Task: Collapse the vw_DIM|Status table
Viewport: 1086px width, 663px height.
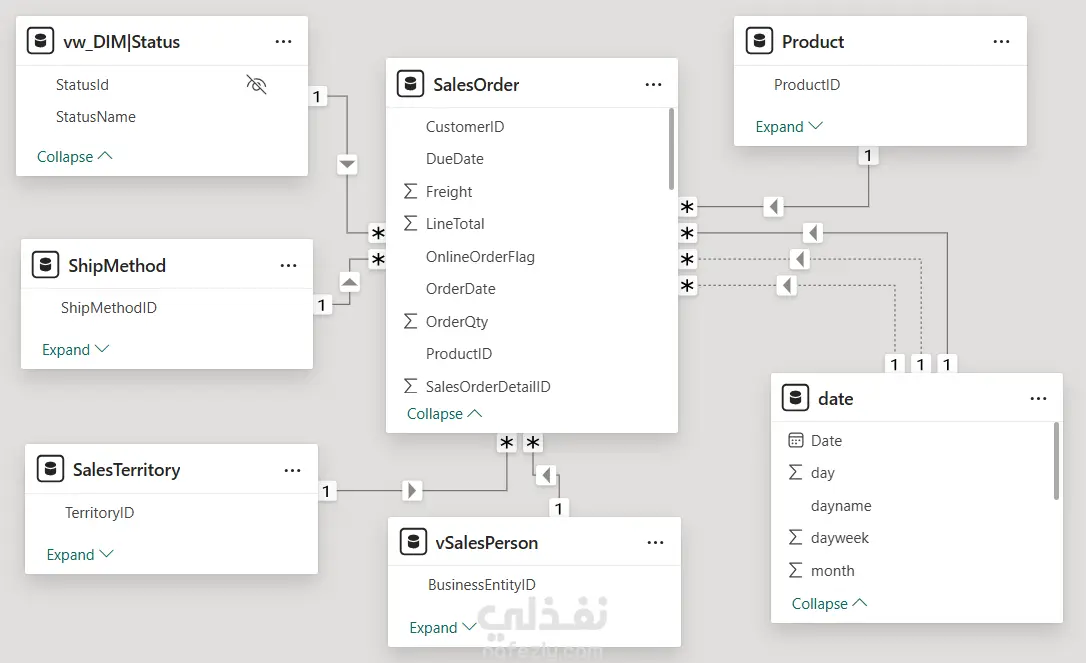Action: (x=74, y=157)
